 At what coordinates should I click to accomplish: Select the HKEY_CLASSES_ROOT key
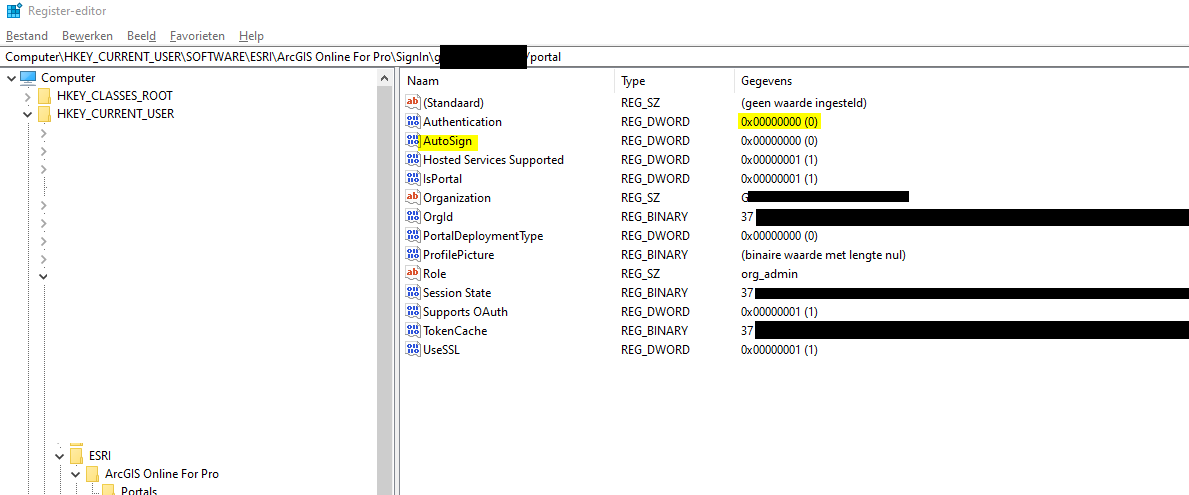coord(115,96)
